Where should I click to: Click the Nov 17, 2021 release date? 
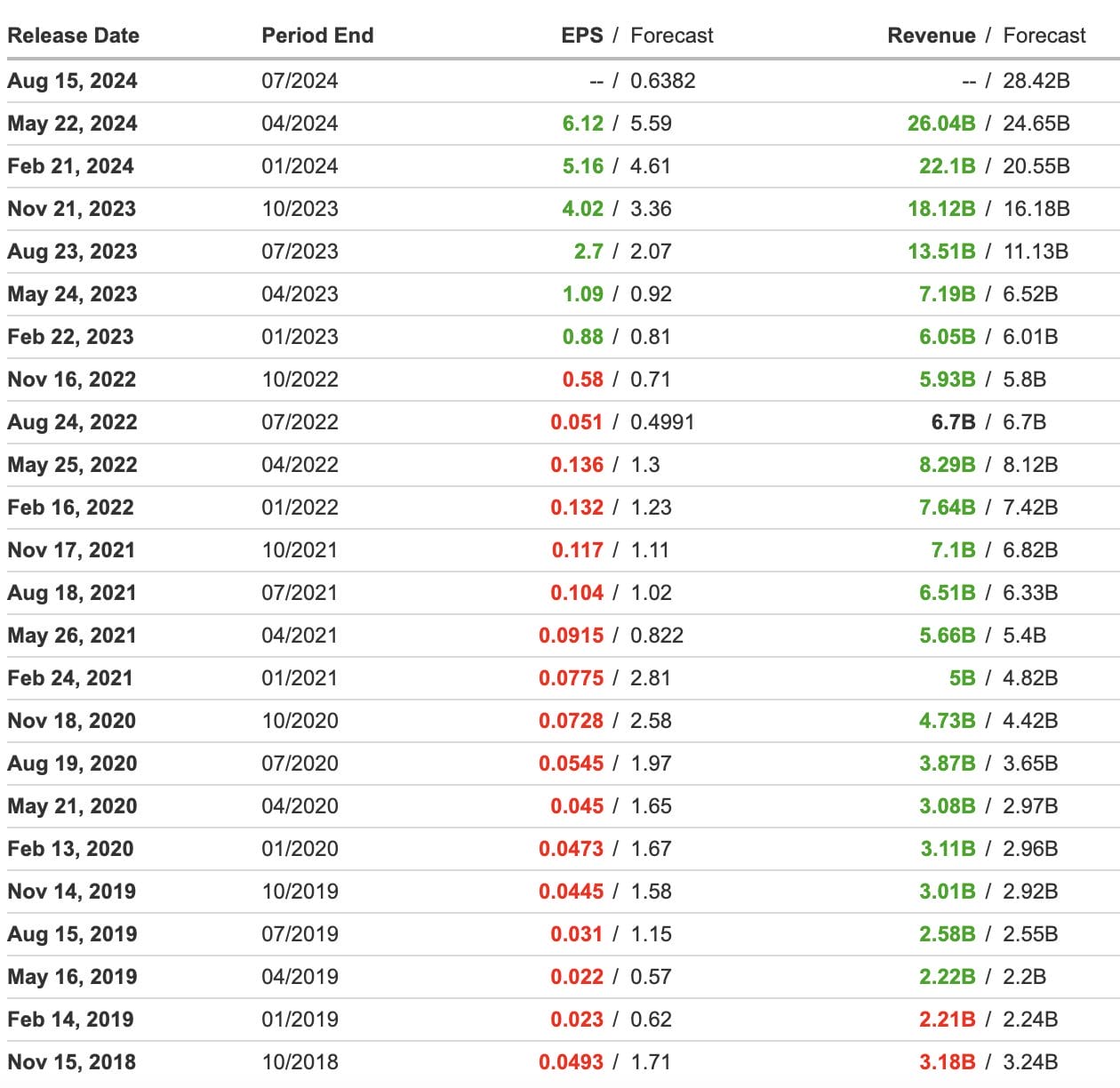pyautogui.click(x=71, y=550)
